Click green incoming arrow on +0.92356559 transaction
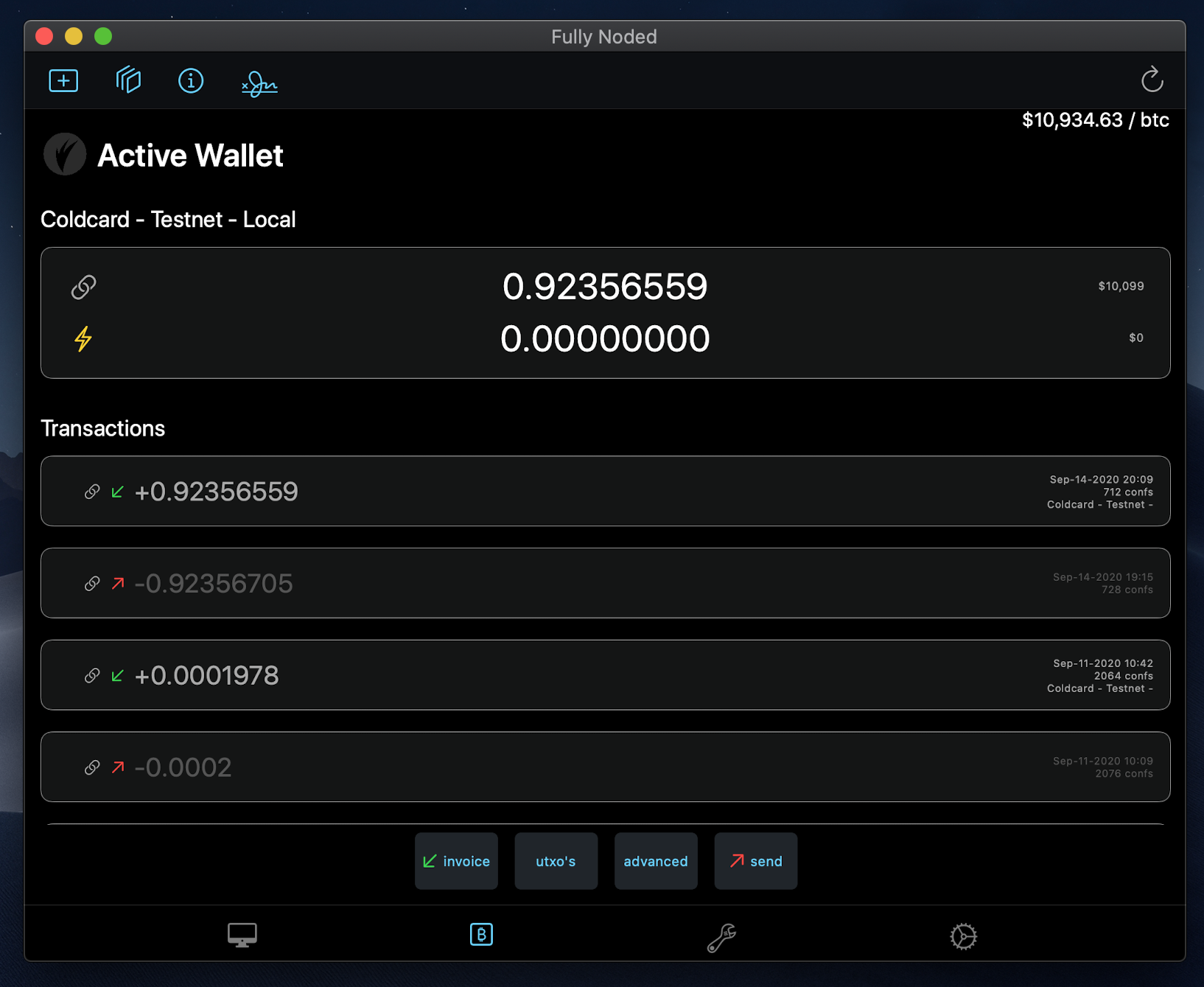1204x987 pixels. click(x=117, y=492)
